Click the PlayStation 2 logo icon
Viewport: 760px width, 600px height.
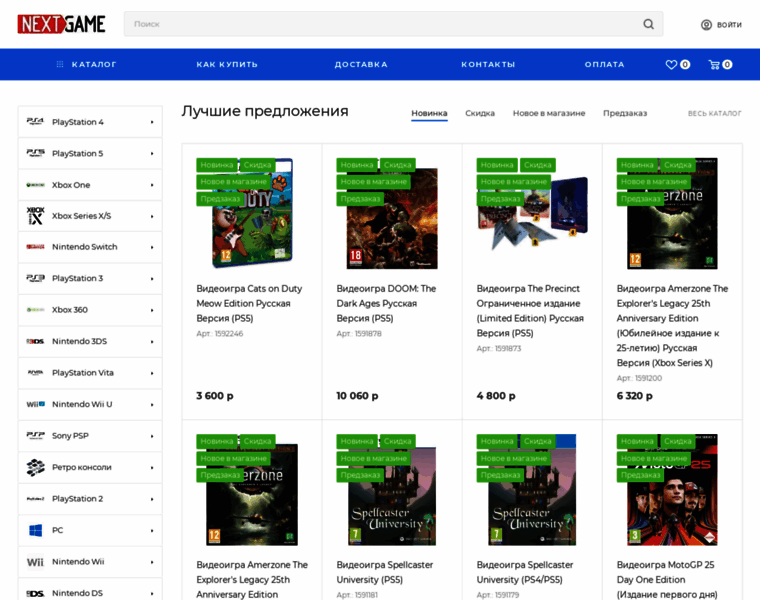pos(35,499)
